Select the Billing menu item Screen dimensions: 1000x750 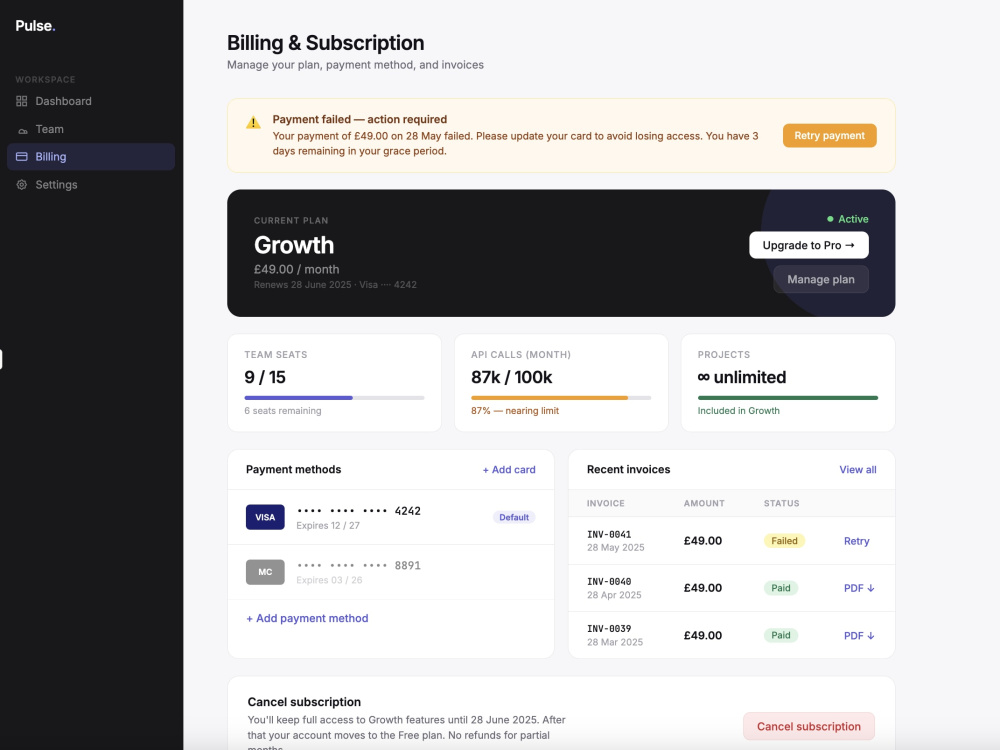tap(91, 156)
